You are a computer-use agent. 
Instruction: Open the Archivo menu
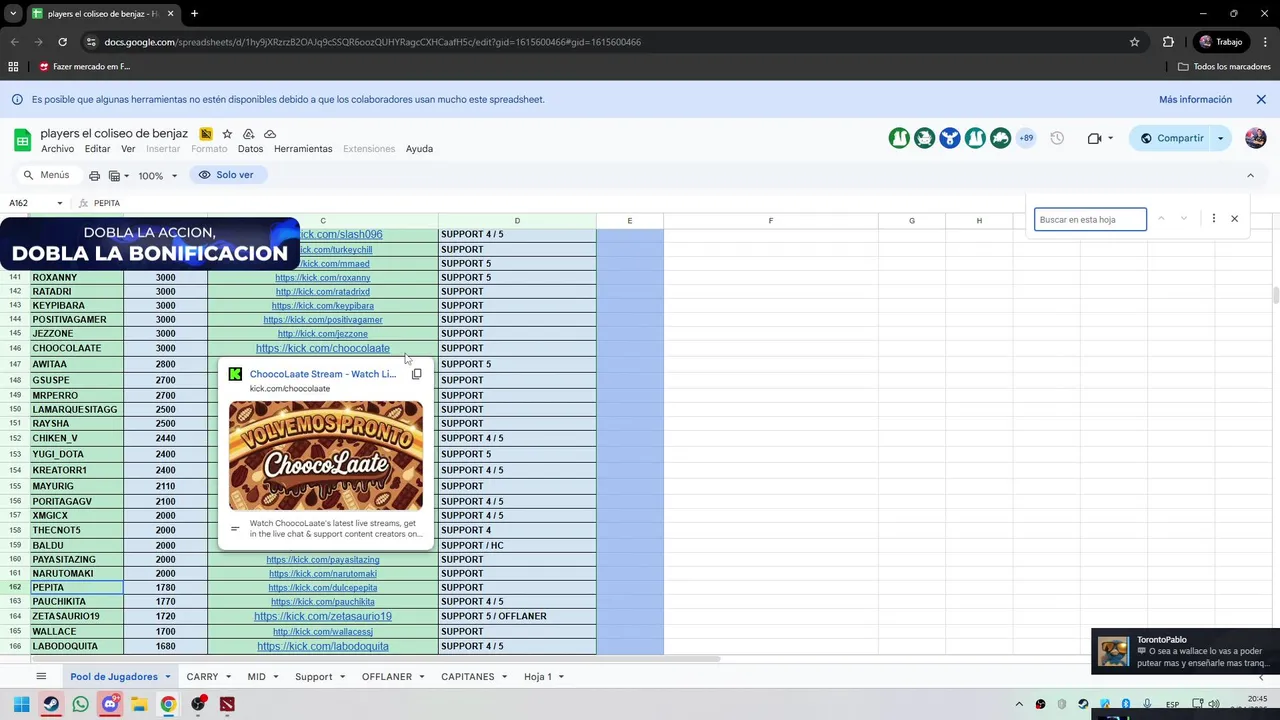tap(57, 149)
